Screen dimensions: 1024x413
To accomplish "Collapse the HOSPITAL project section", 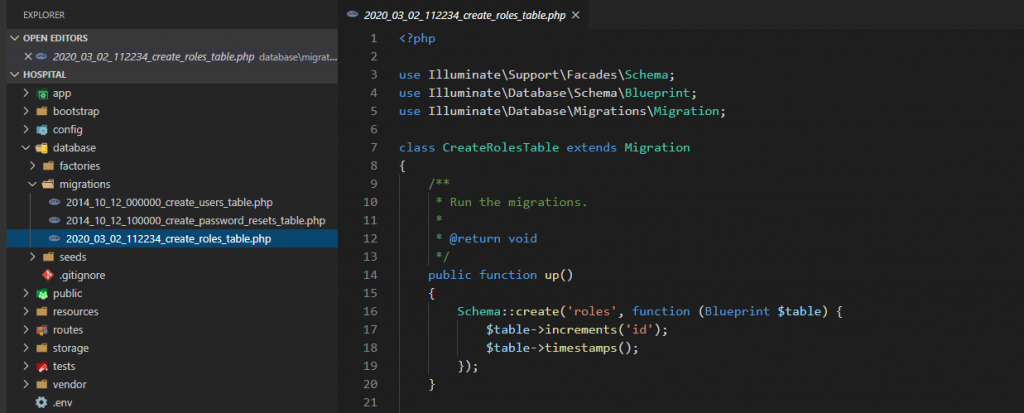I will [x=14, y=75].
